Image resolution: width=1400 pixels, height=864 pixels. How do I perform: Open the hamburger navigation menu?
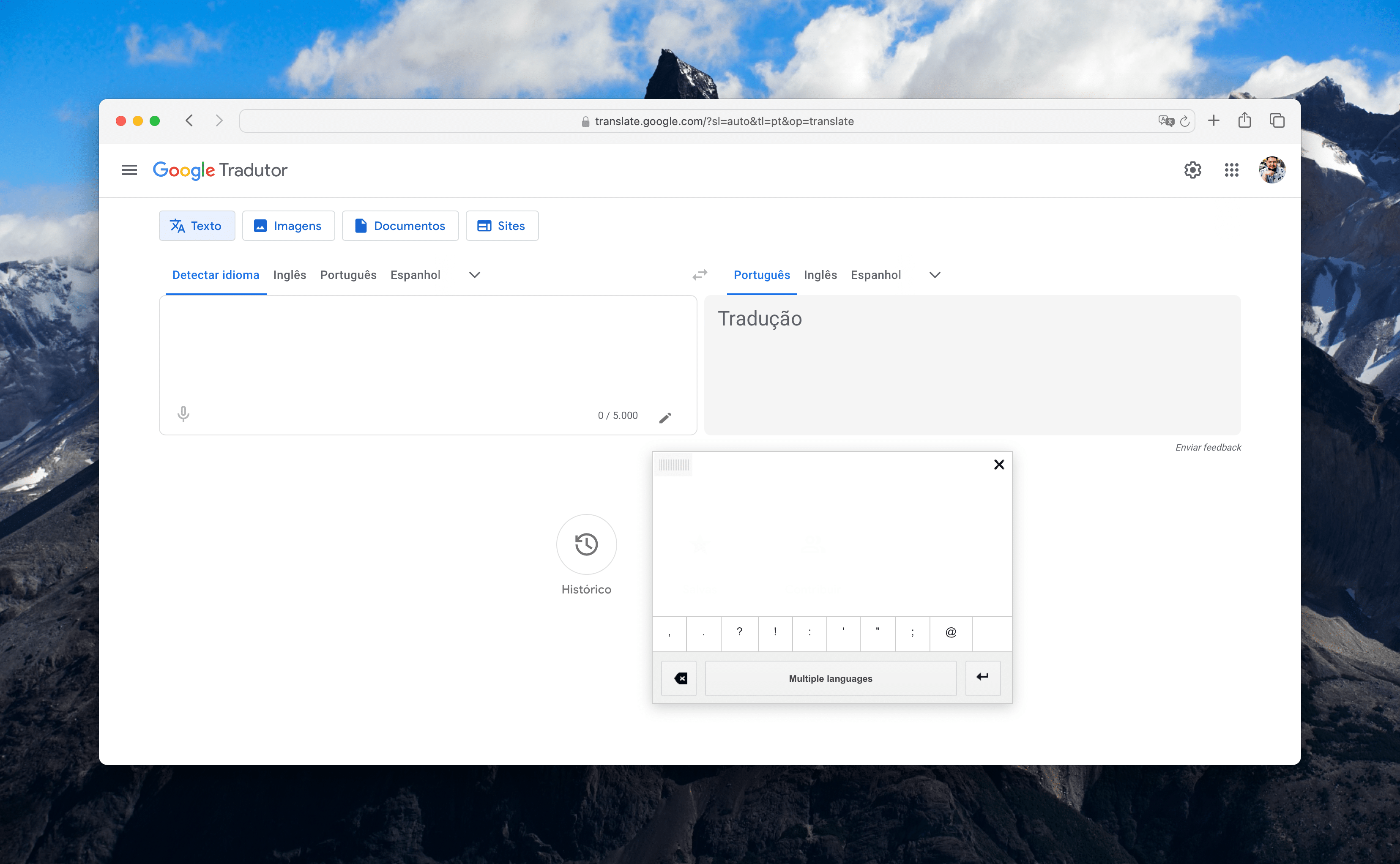129,170
